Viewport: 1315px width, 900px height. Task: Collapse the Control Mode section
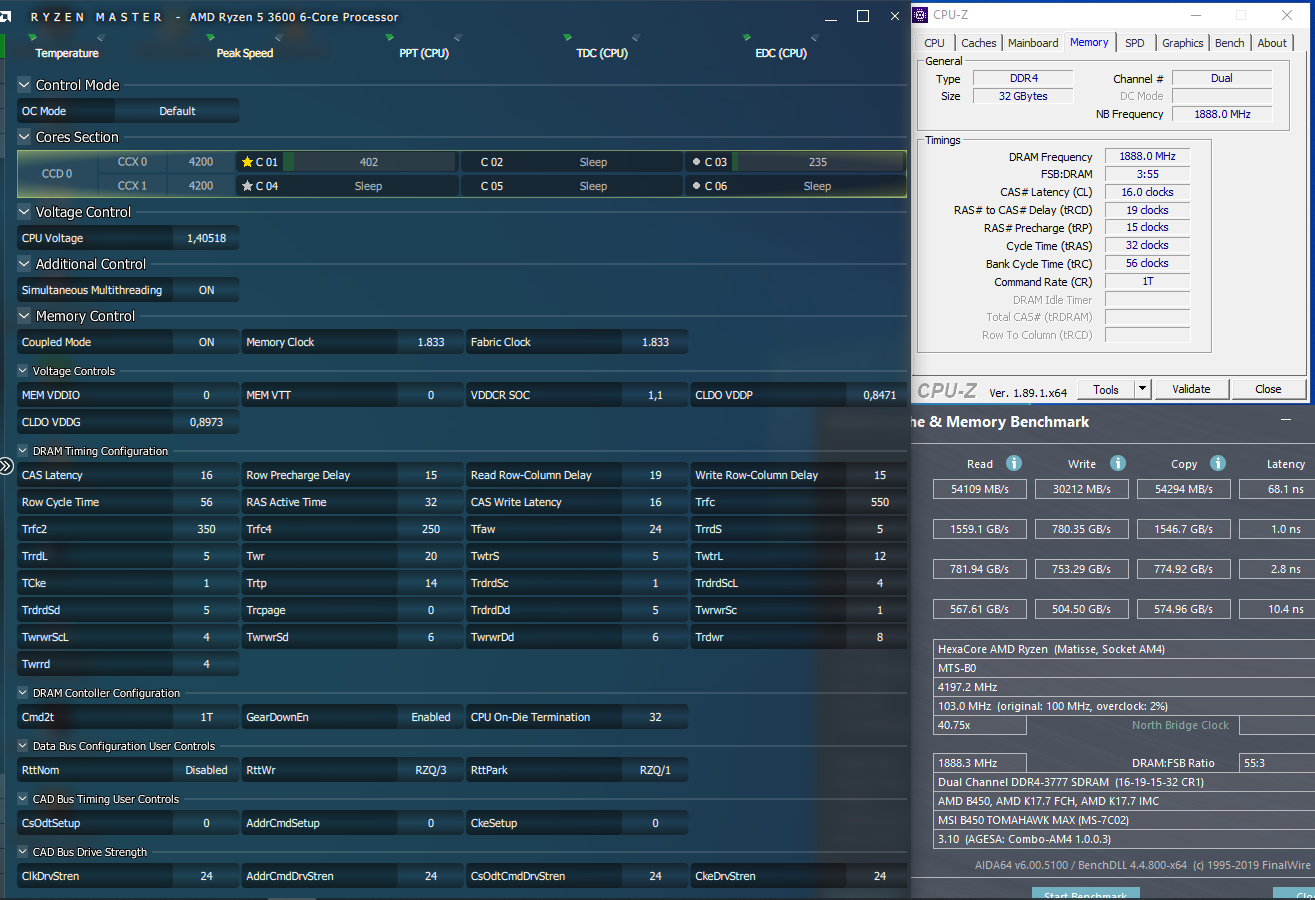(x=25, y=85)
